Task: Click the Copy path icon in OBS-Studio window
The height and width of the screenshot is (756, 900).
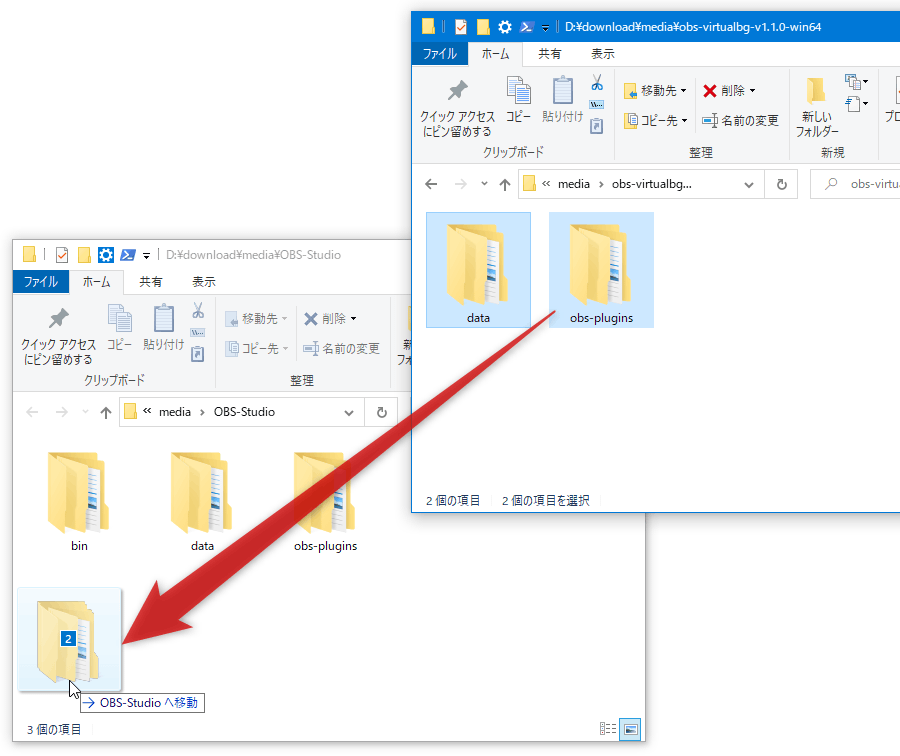Action: pos(198,332)
